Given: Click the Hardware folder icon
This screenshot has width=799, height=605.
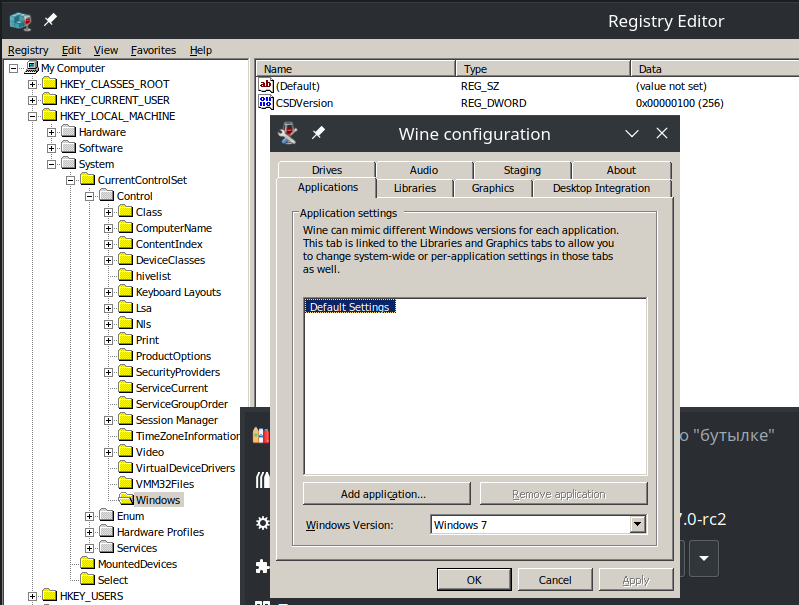Looking at the screenshot, I should (x=68, y=131).
